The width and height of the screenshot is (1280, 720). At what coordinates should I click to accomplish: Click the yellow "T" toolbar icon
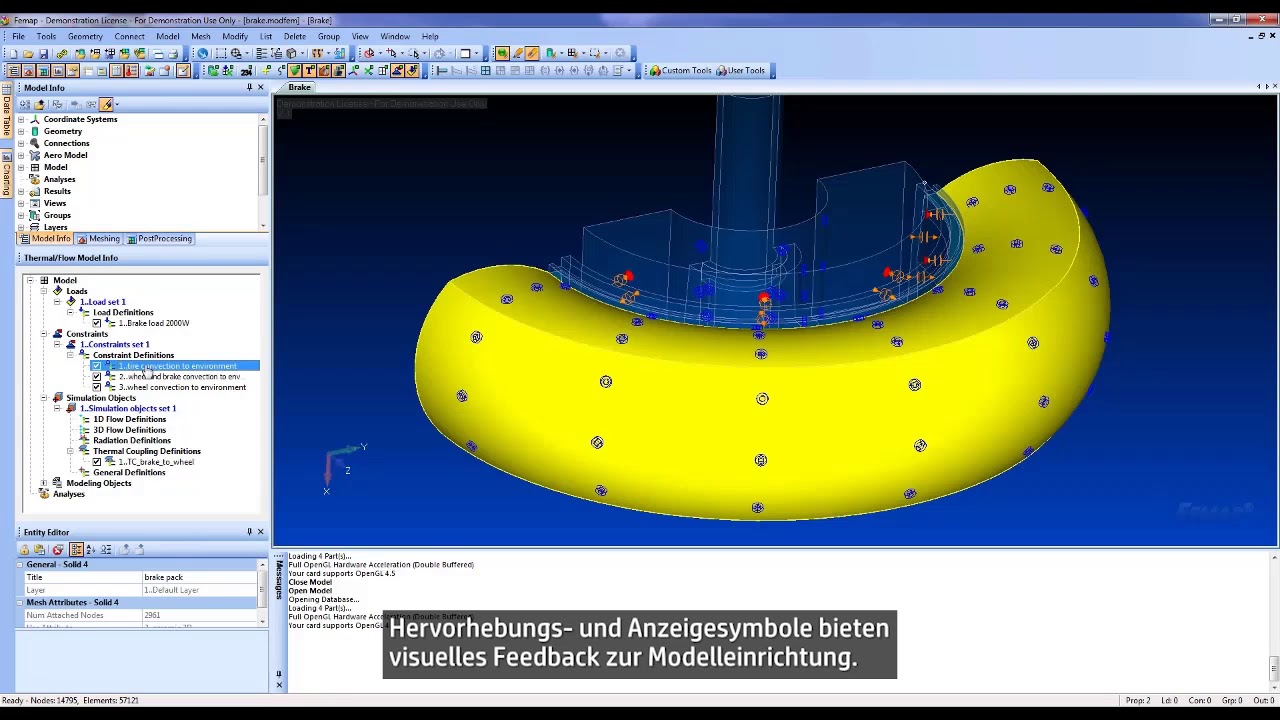click(309, 71)
